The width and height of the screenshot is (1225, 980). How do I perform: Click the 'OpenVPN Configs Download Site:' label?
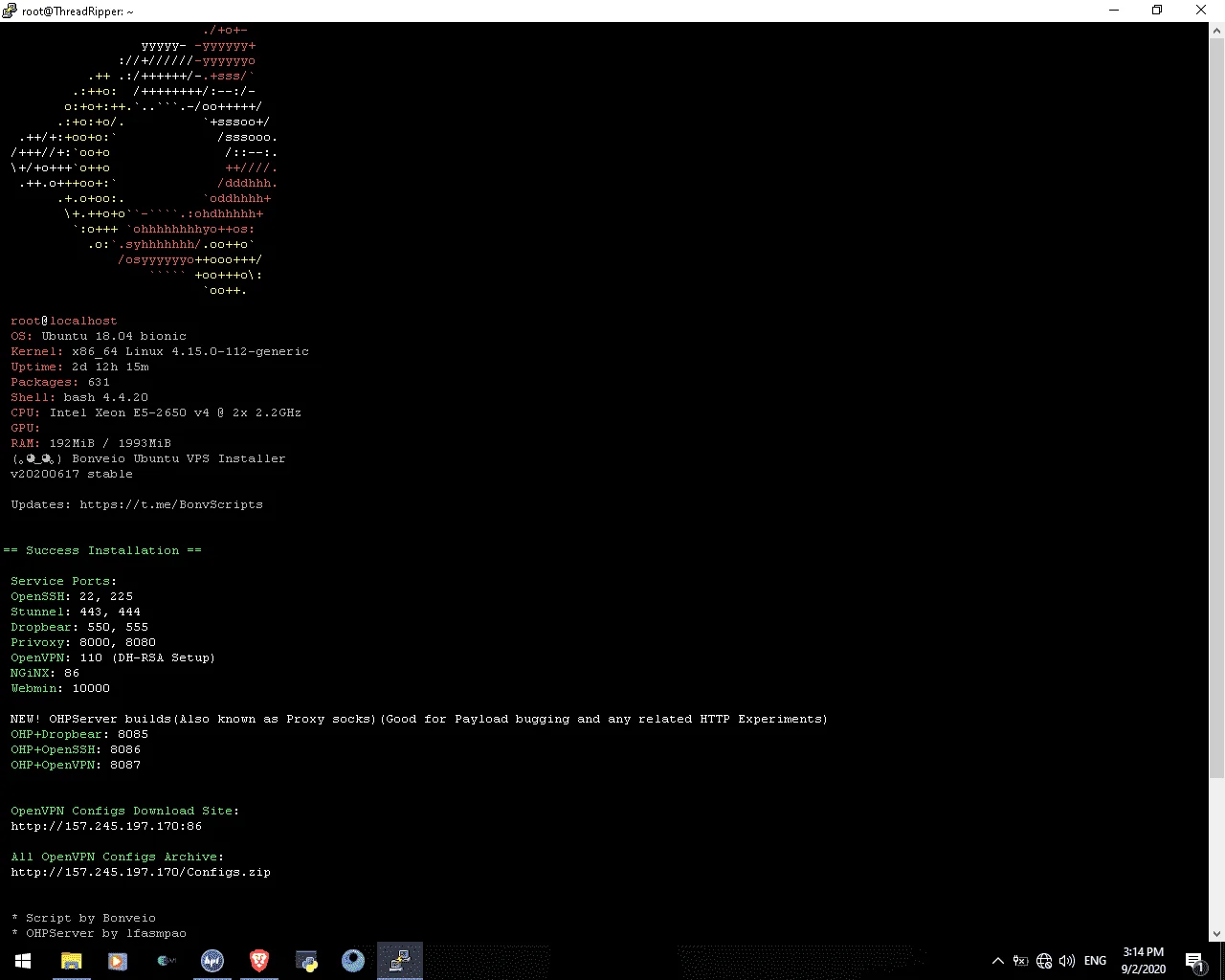(x=125, y=811)
